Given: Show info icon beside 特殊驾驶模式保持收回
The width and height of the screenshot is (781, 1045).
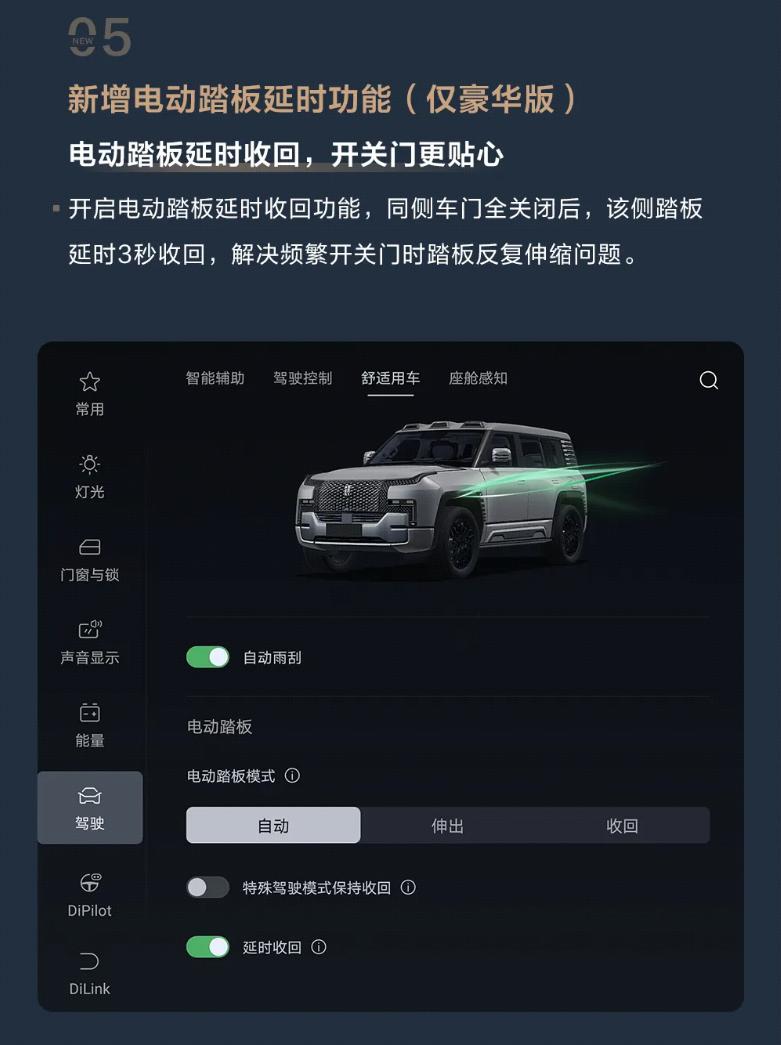Looking at the screenshot, I should [x=408, y=887].
